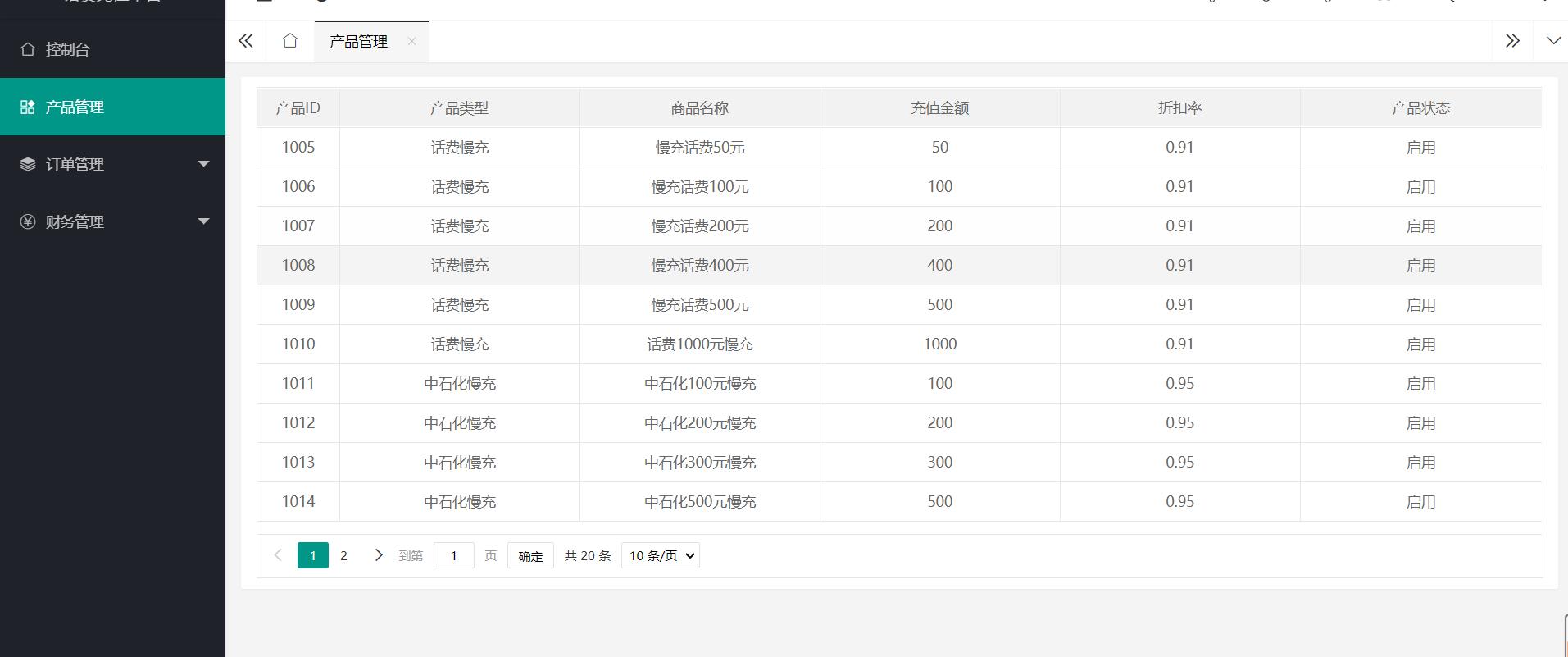Open the 10 条/页 page size dropdown
The width and height of the screenshot is (1568, 657).
(661, 555)
